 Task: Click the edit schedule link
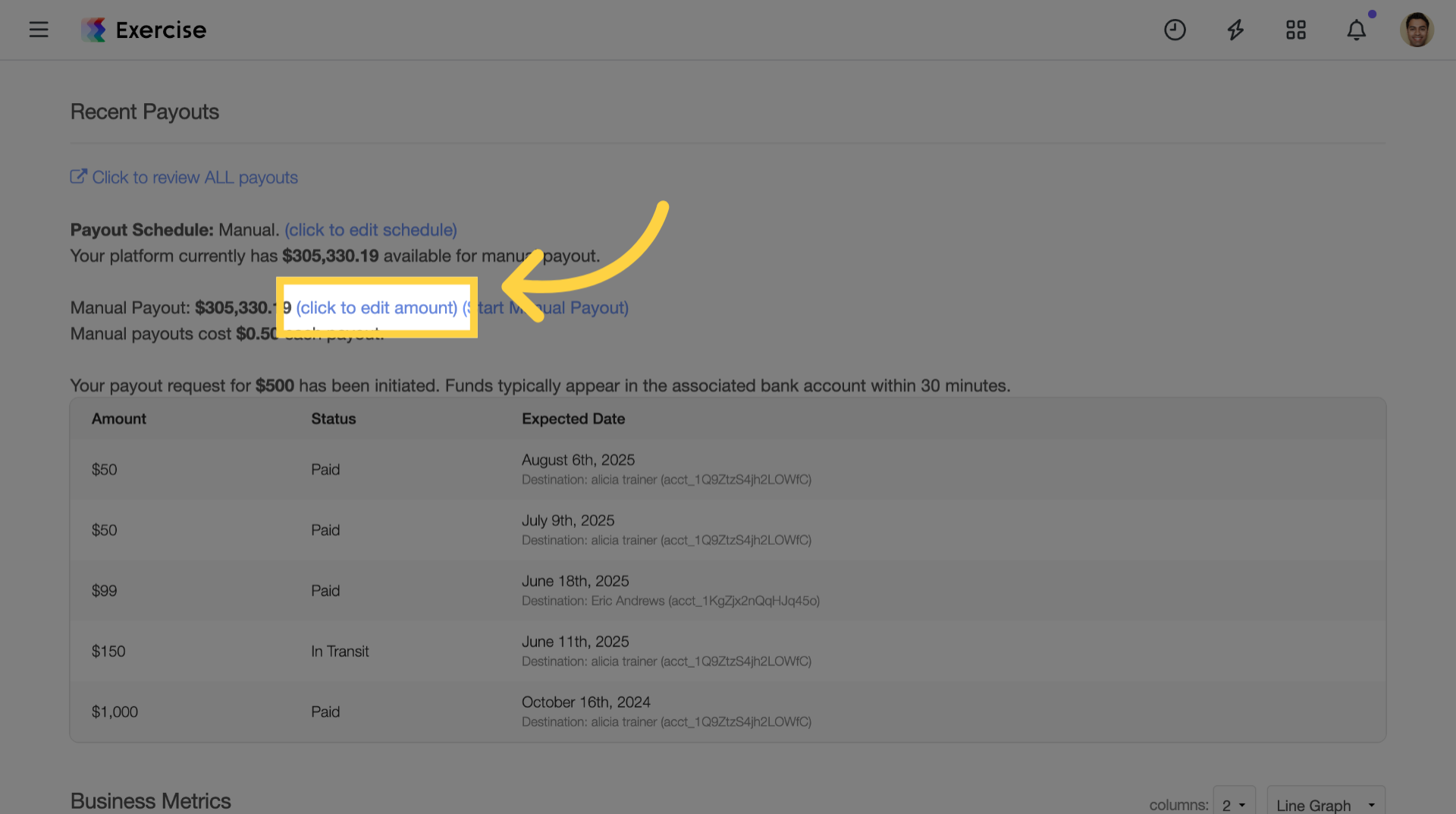pyautogui.click(x=371, y=230)
